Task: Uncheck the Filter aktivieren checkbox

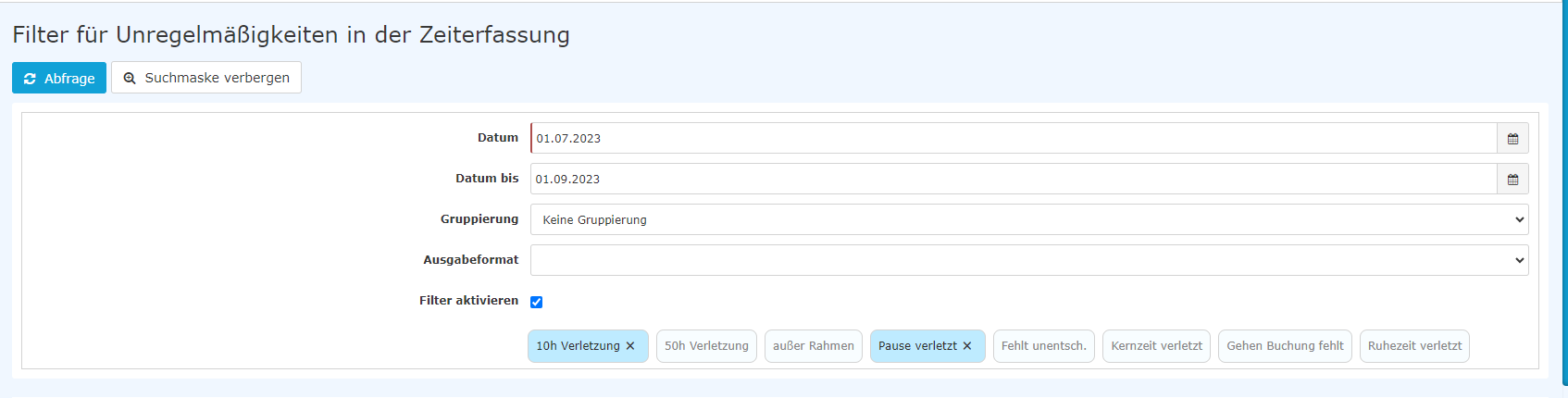Action: point(536,302)
